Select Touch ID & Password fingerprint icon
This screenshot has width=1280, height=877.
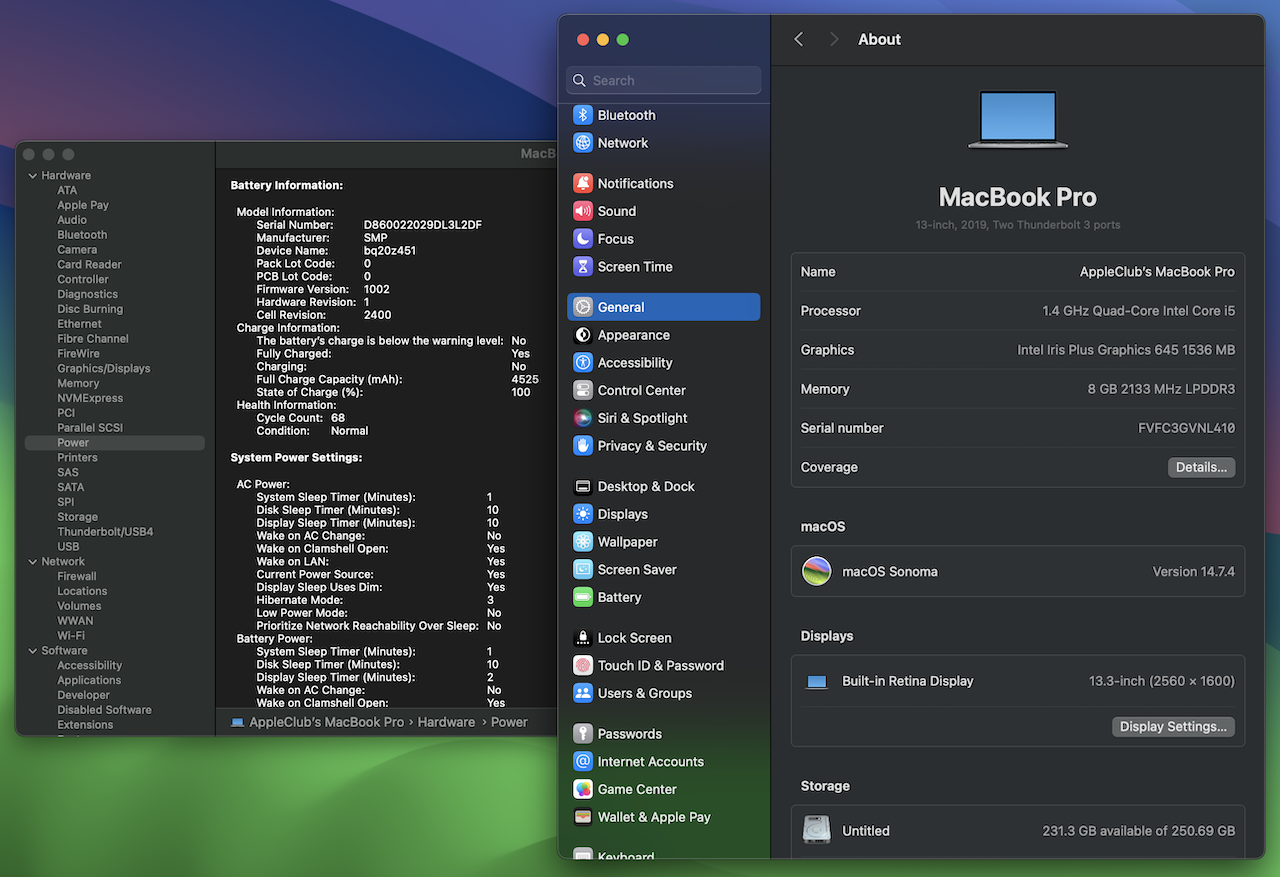click(x=583, y=665)
